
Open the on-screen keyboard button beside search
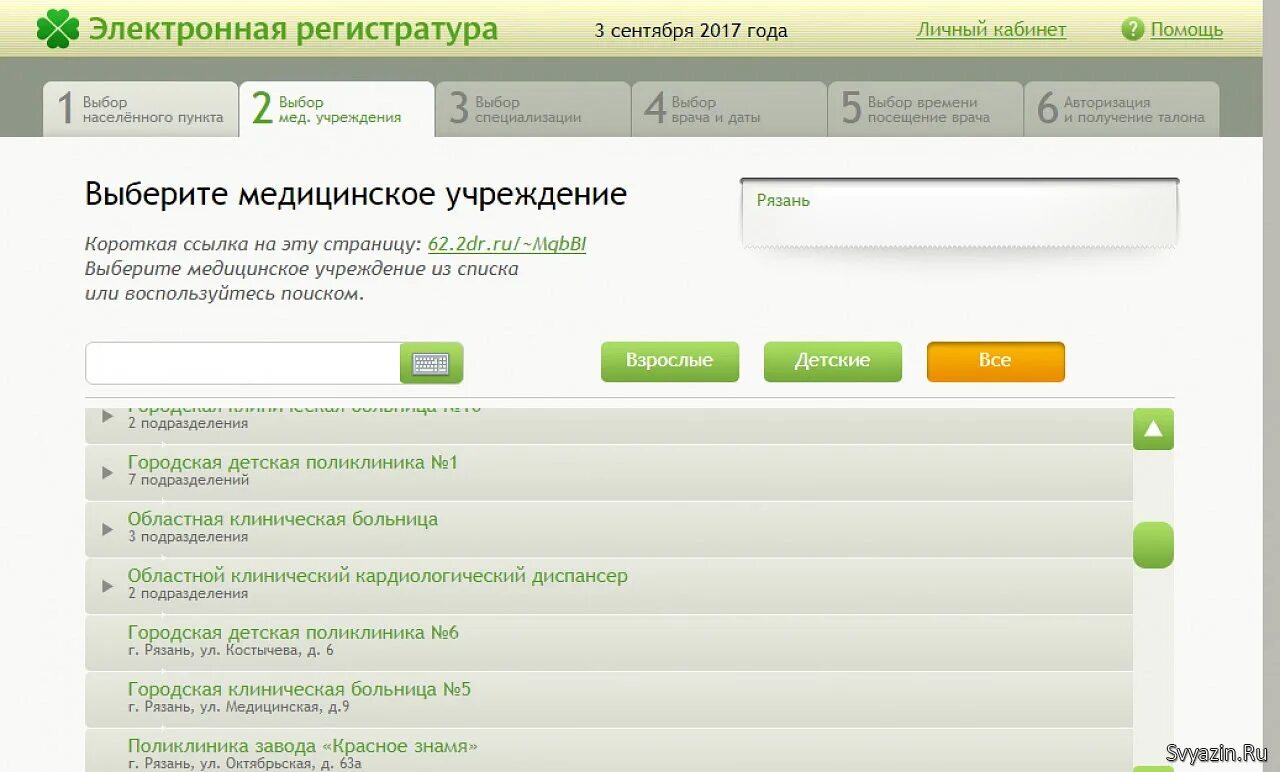(x=431, y=363)
